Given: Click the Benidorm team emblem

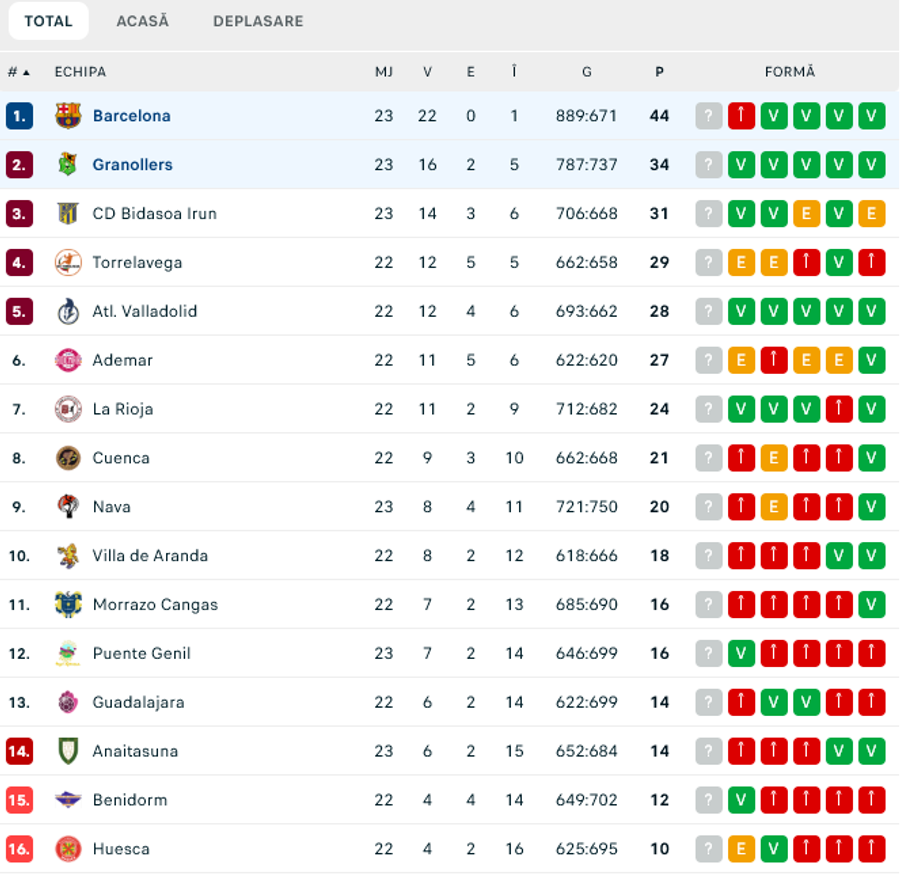Looking at the screenshot, I should tap(68, 800).
